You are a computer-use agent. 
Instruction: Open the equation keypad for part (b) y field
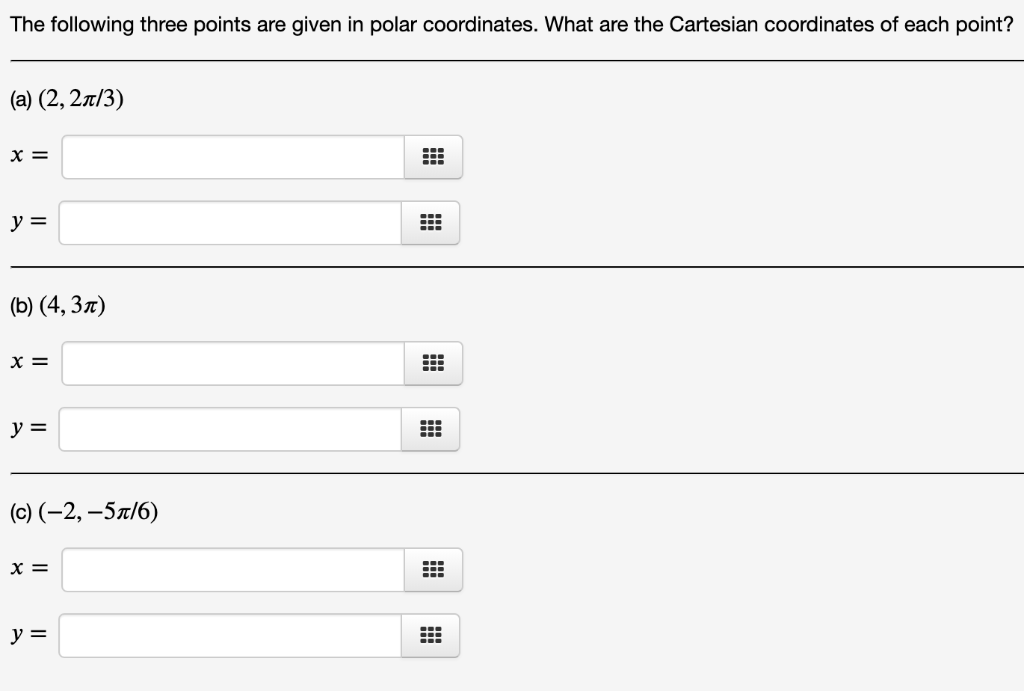click(431, 429)
